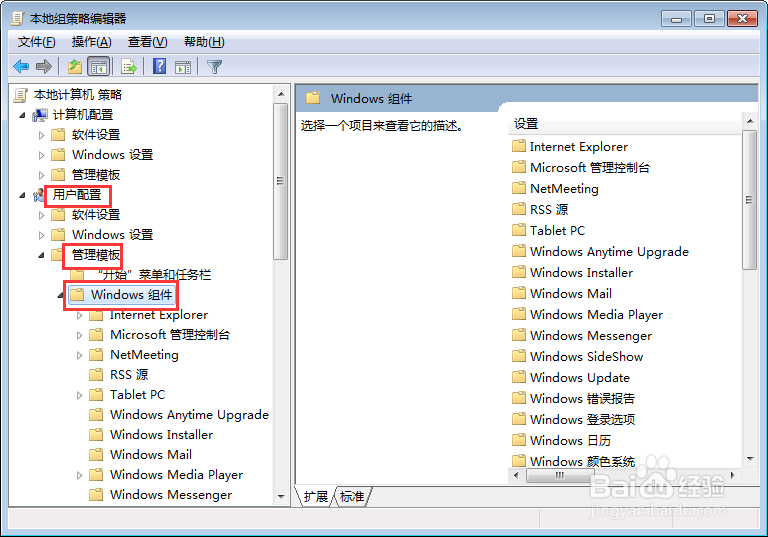Screen dimensions: 768x537
Task: Click folder icon beside Windows Mail in right list
Action: click(x=519, y=293)
